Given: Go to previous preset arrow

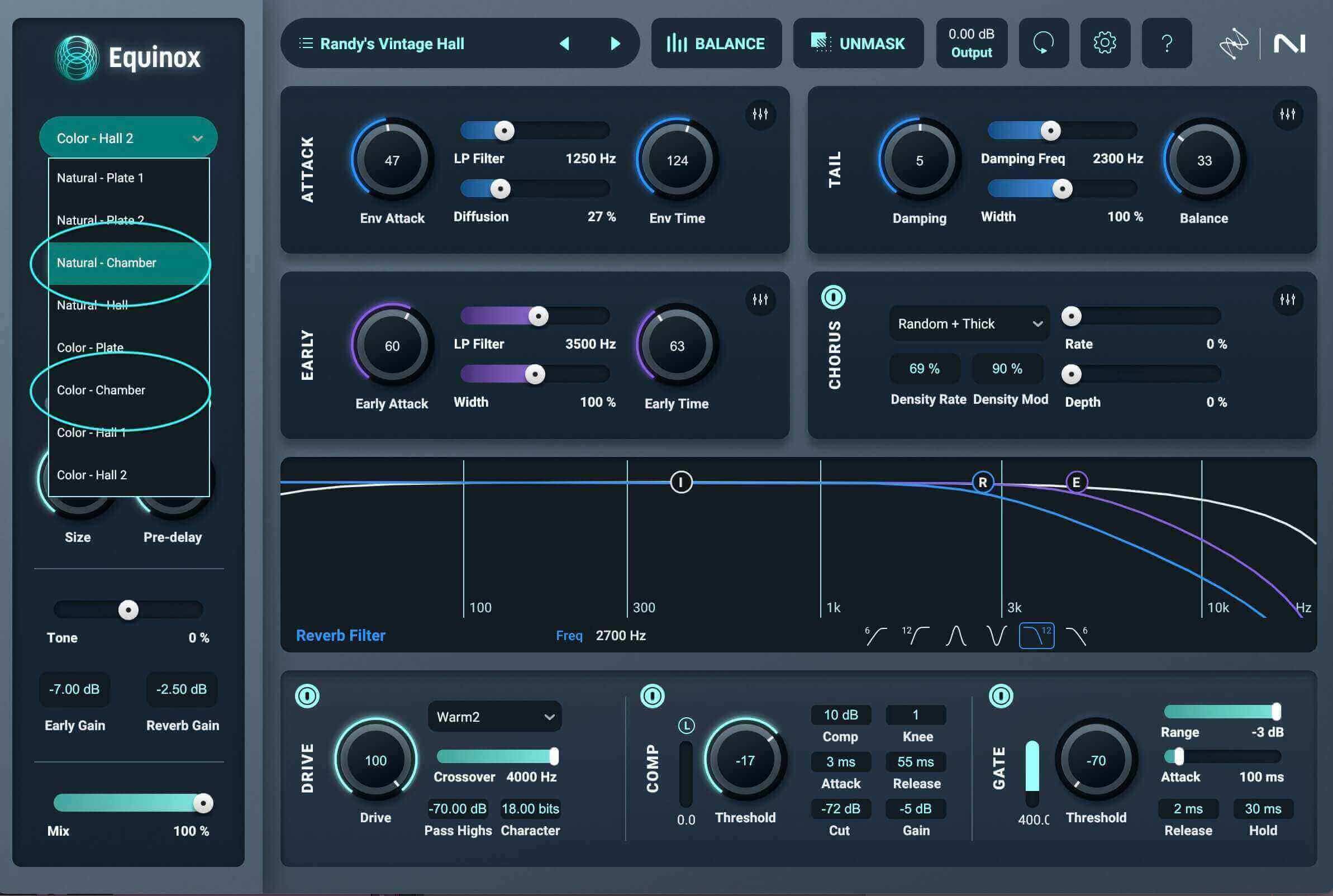Looking at the screenshot, I should (564, 44).
